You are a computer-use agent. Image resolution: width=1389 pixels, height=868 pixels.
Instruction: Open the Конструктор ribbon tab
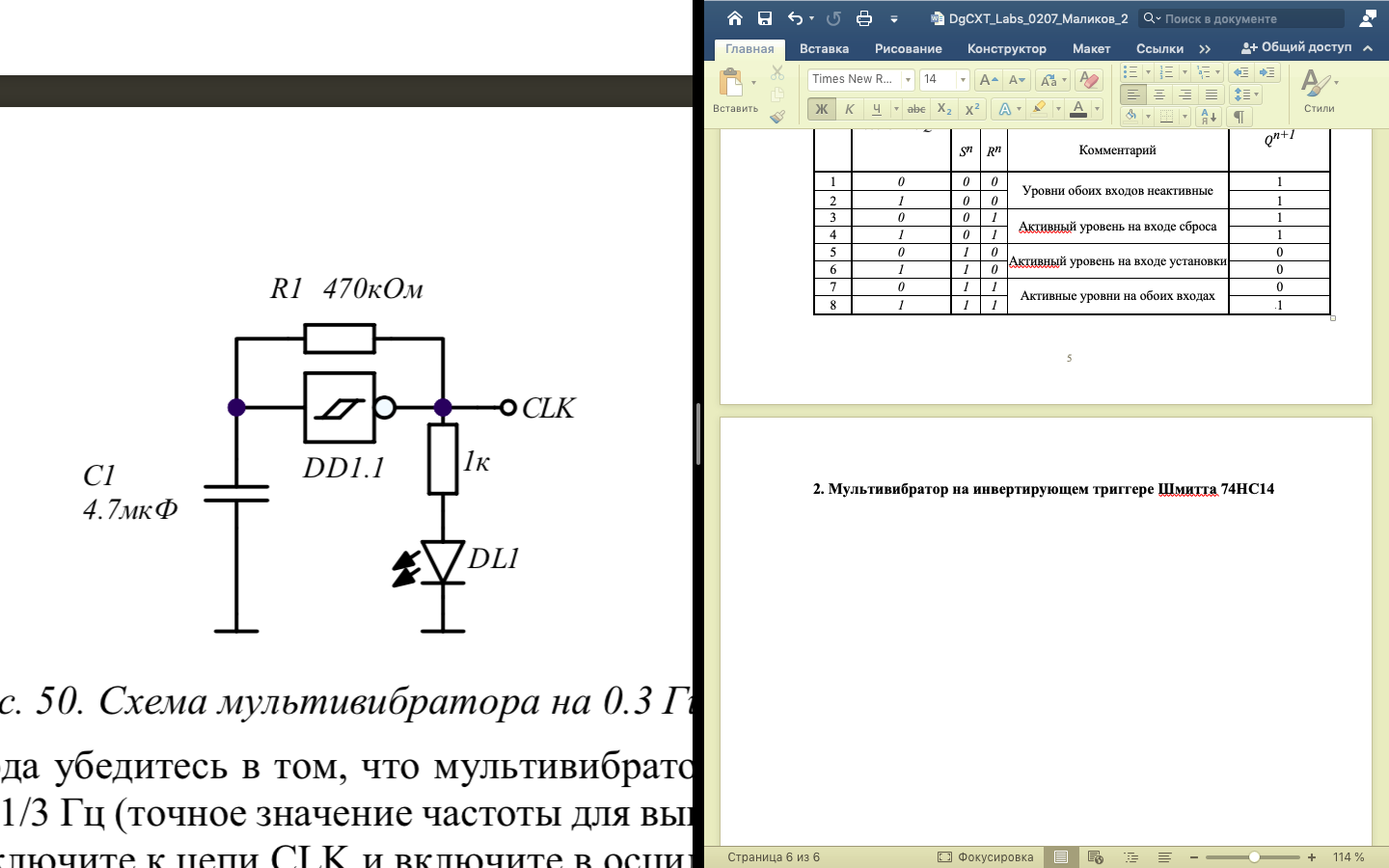pos(1007,48)
